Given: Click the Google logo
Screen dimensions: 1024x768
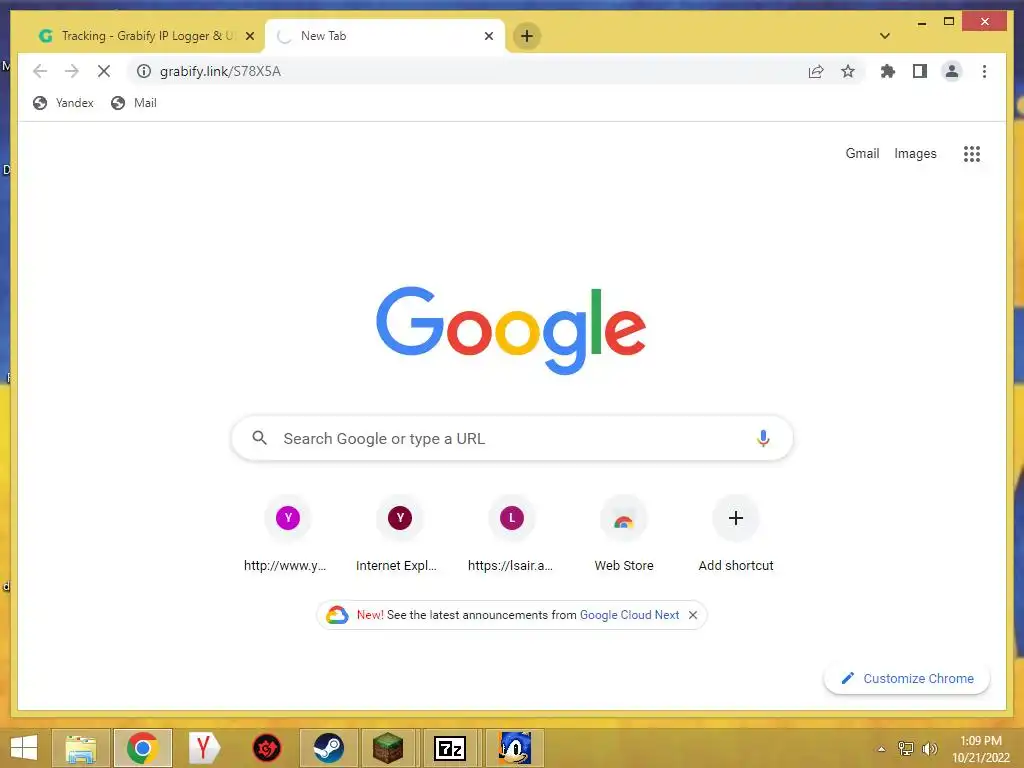Looking at the screenshot, I should point(511,330).
